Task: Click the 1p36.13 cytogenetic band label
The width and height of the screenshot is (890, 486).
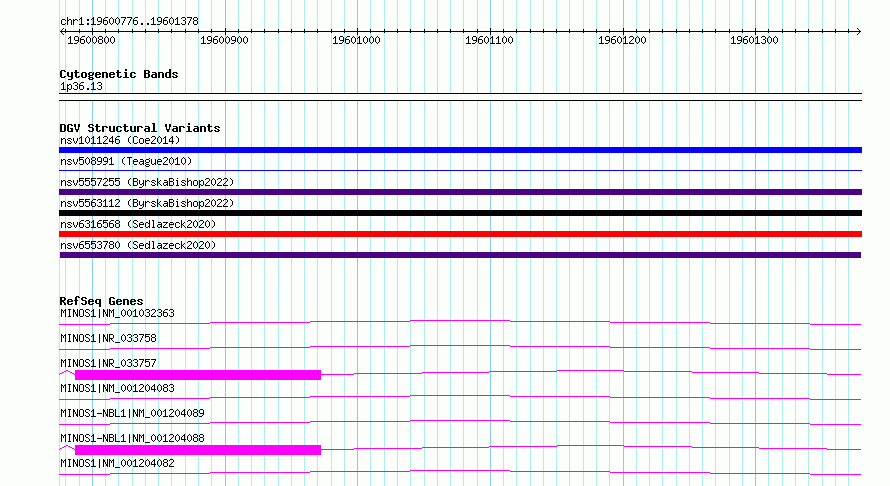Action: click(81, 86)
